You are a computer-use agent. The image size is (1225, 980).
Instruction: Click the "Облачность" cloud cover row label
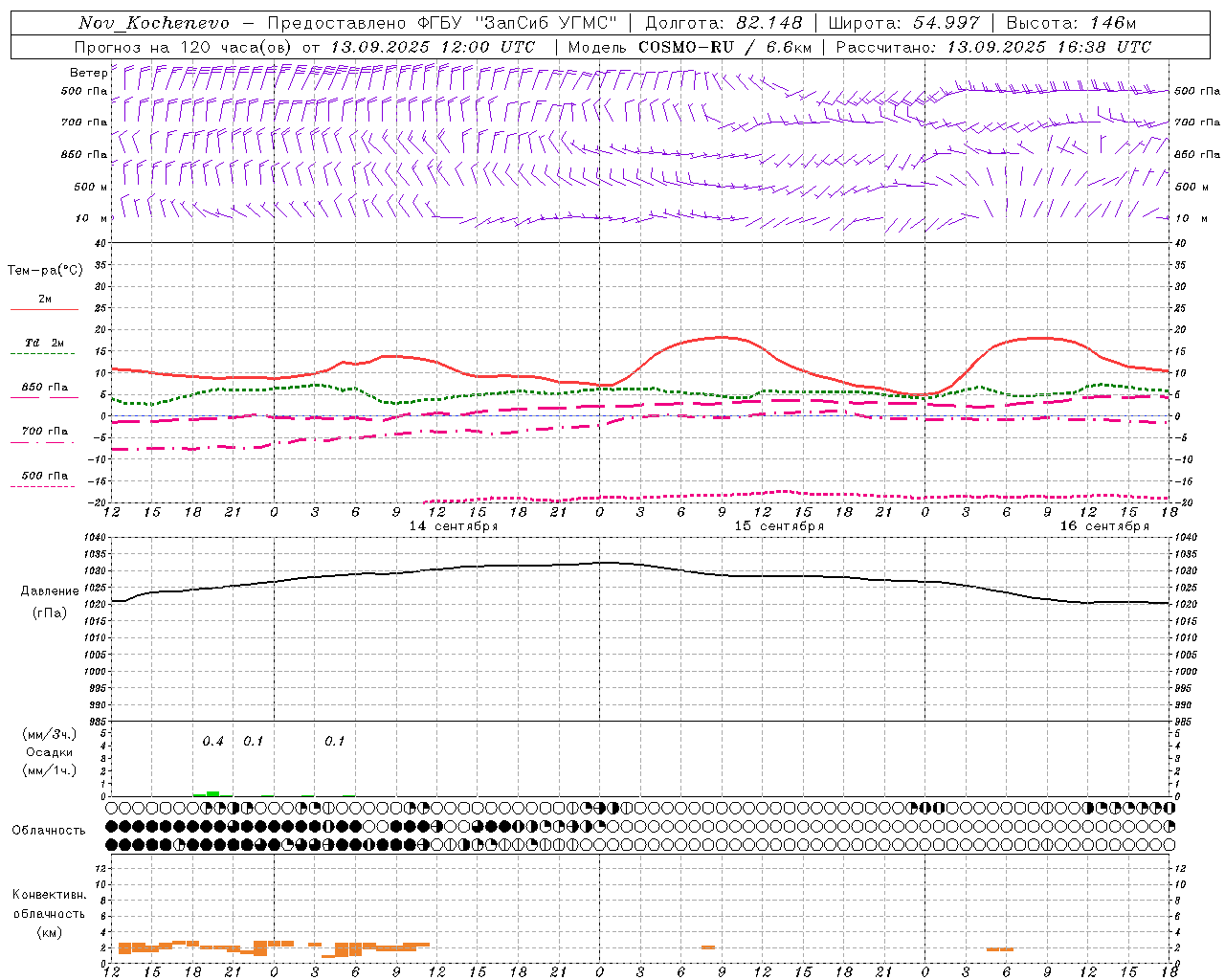pos(49,831)
